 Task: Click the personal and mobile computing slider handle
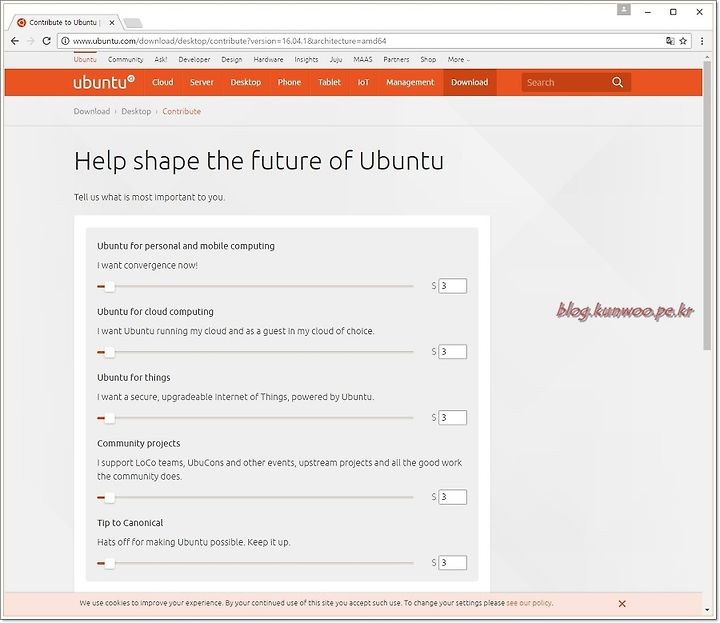tap(109, 286)
